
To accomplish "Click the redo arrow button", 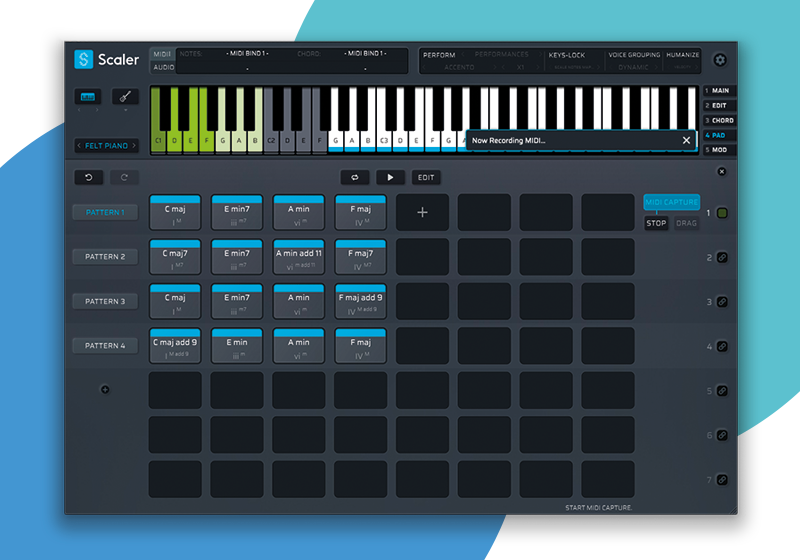I will coord(124,177).
